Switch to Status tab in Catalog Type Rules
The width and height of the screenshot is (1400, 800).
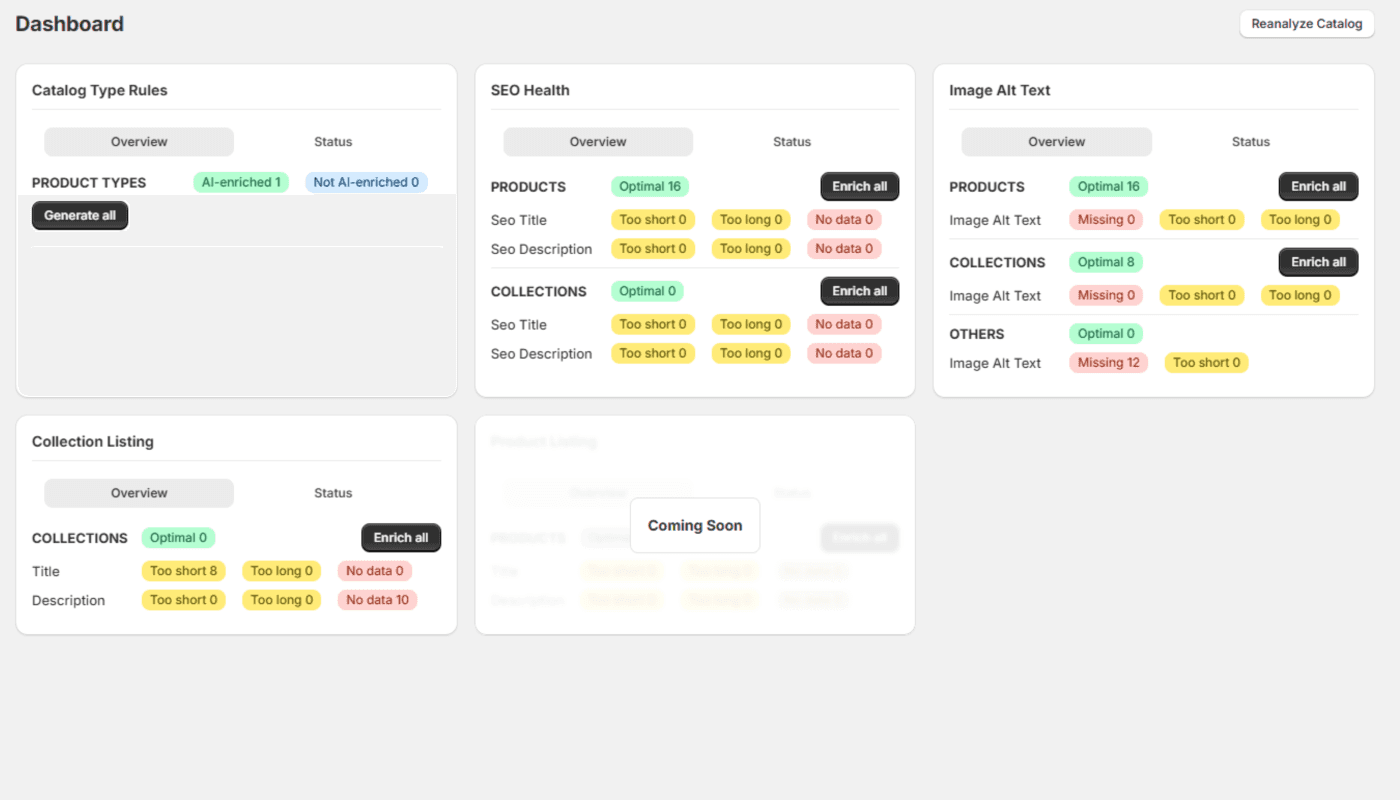[333, 142]
